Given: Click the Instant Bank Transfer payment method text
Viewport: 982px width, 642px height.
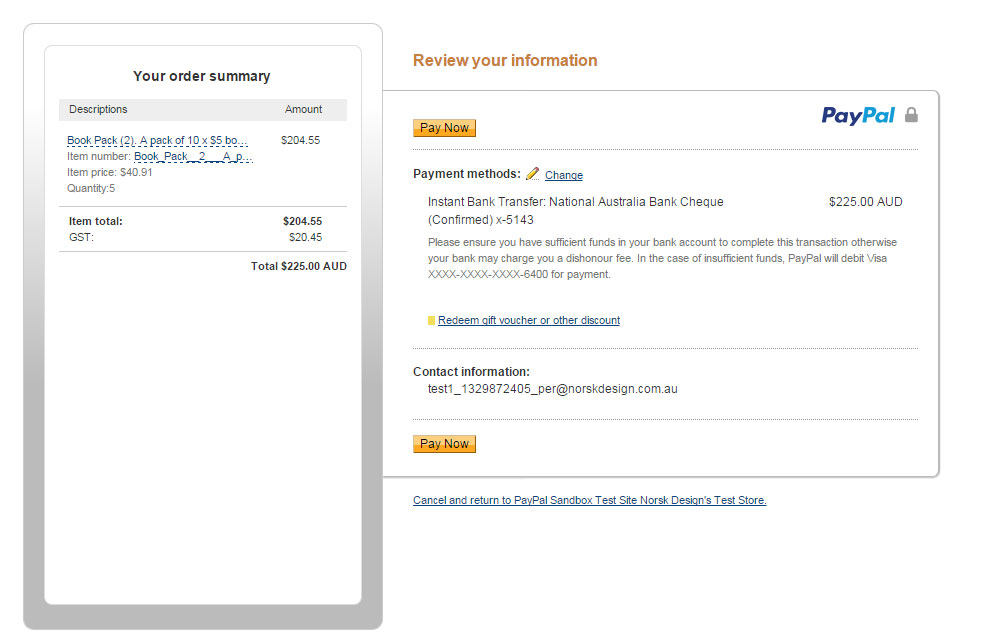Looking at the screenshot, I should [x=575, y=202].
